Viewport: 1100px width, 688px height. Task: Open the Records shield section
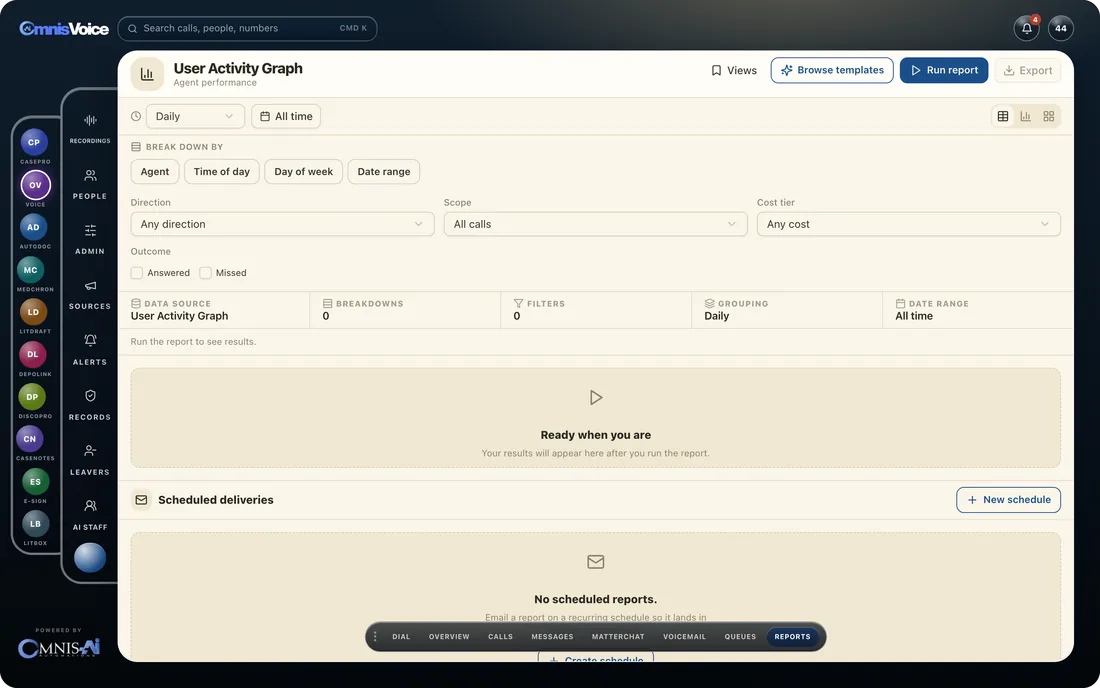pos(90,404)
